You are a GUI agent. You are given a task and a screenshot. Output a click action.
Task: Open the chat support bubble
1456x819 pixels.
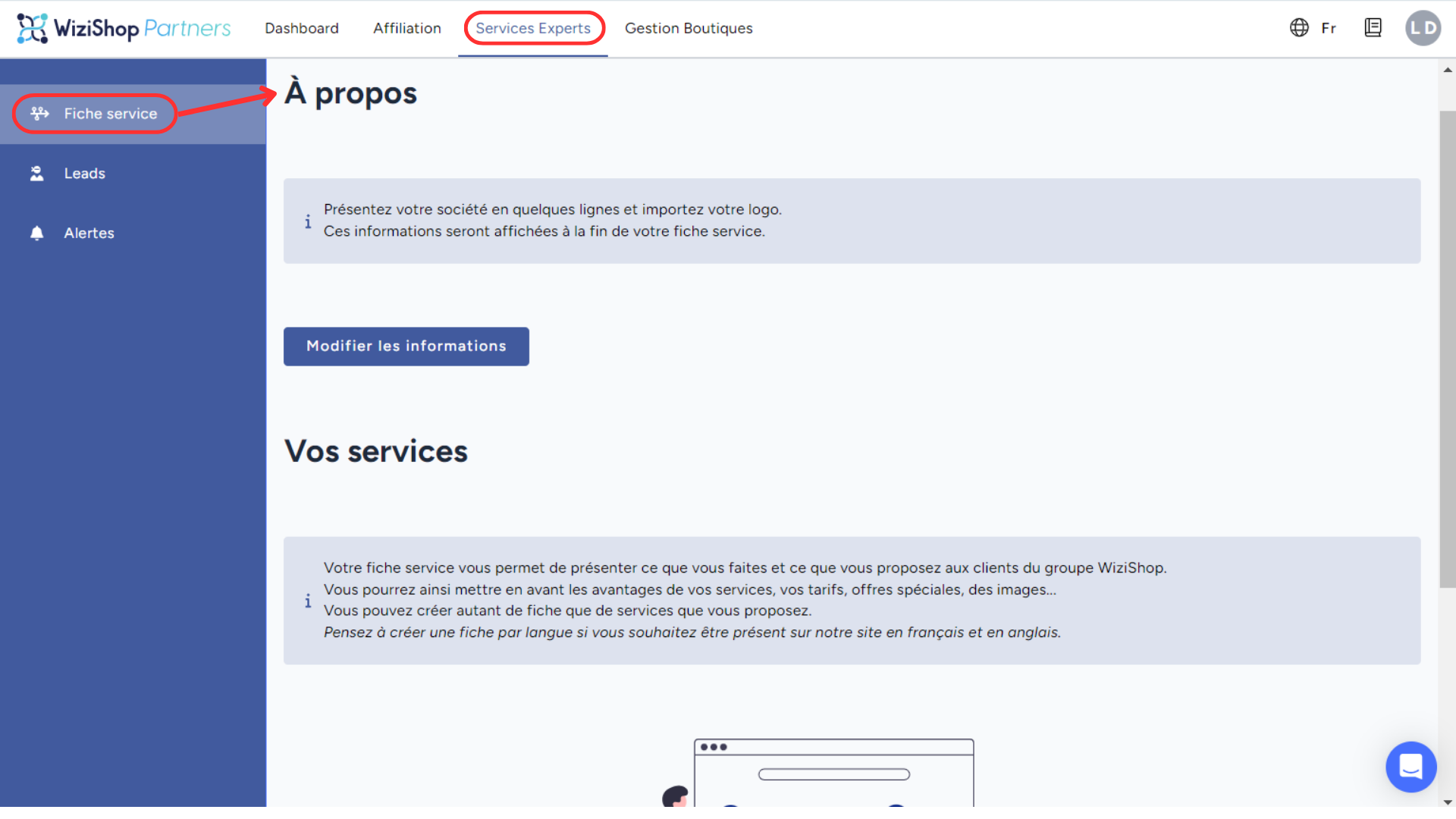tap(1410, 767)
